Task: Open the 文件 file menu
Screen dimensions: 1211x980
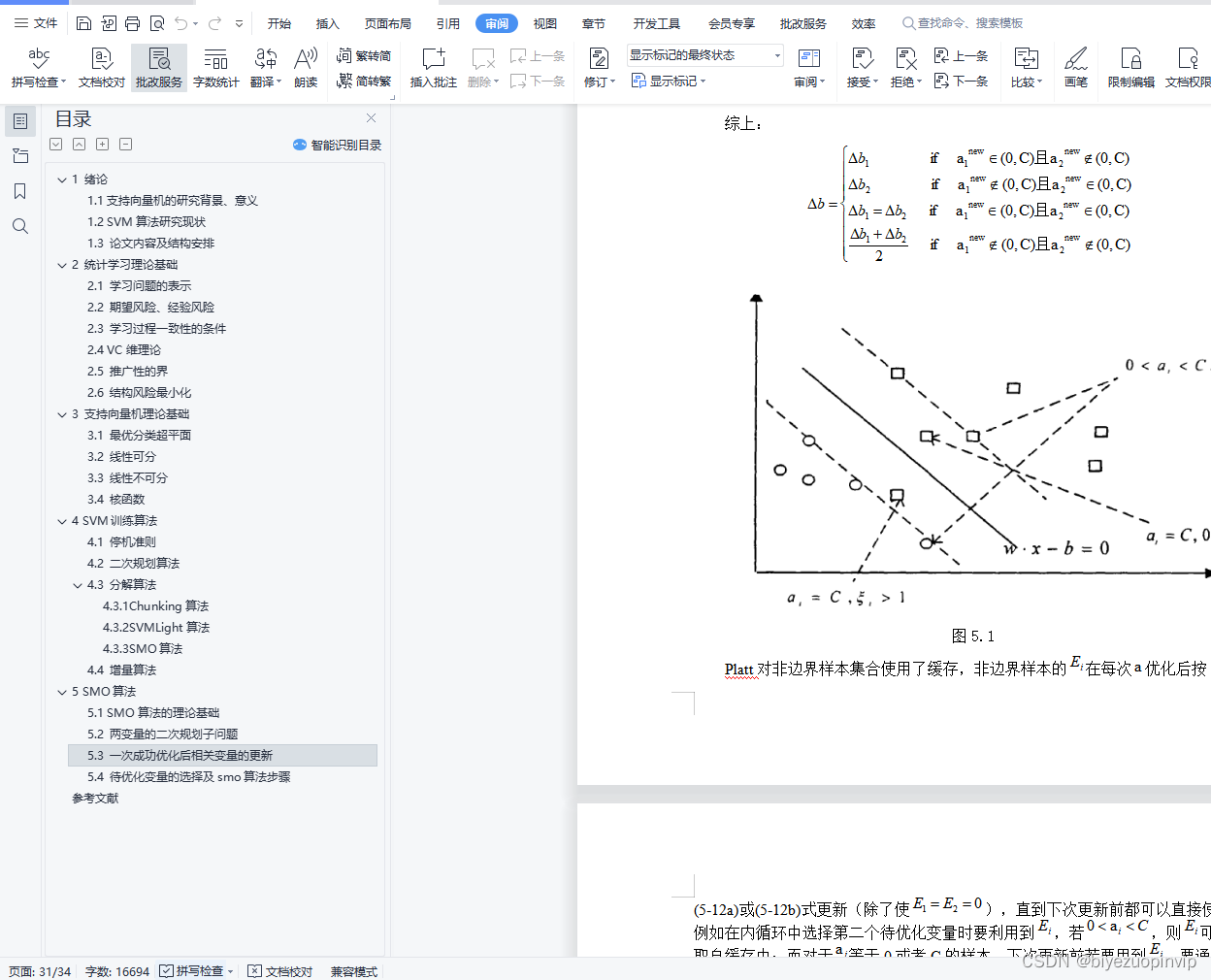Action: click(36, 23)
